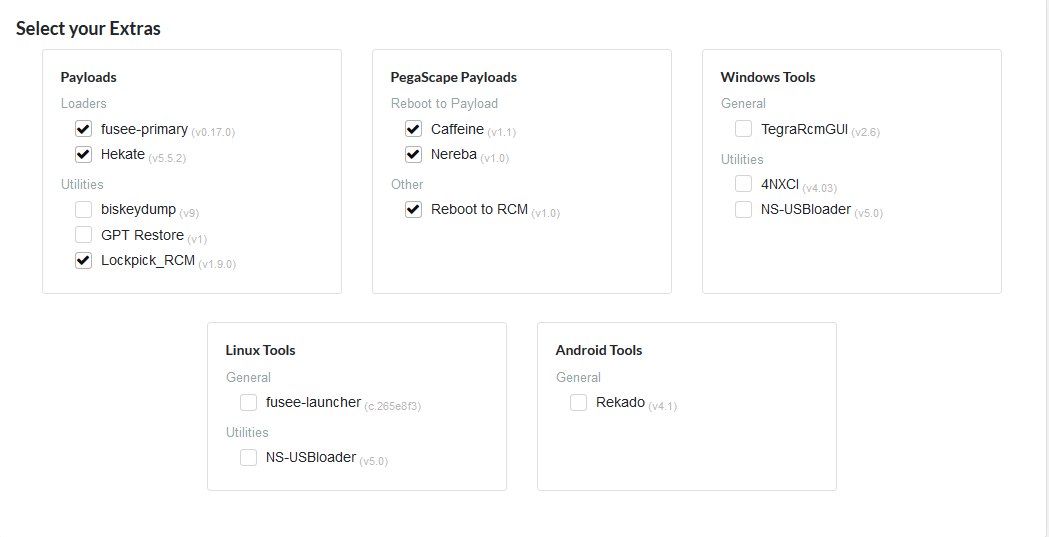Enable the Rekado checkbox
The height and width of the screenshot is (537, 1049).
[578, 402]
